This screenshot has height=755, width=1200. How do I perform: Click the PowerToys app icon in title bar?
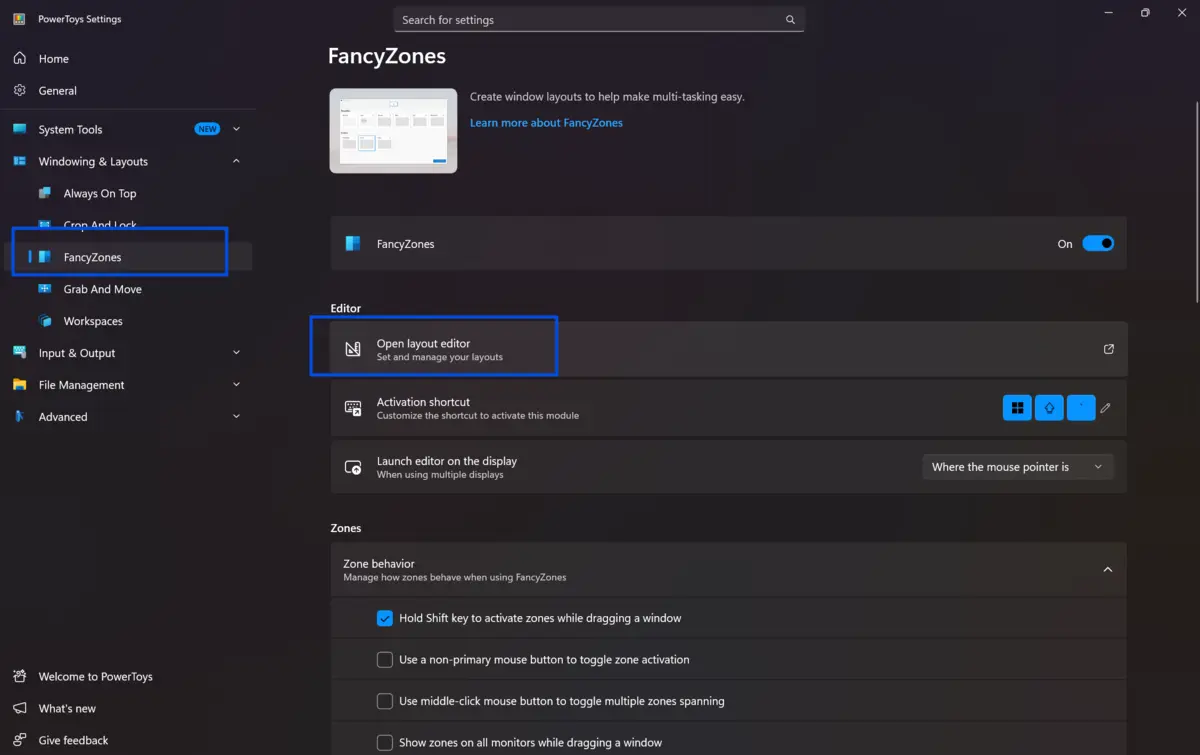pyautogui.click(x=19, y=19)
